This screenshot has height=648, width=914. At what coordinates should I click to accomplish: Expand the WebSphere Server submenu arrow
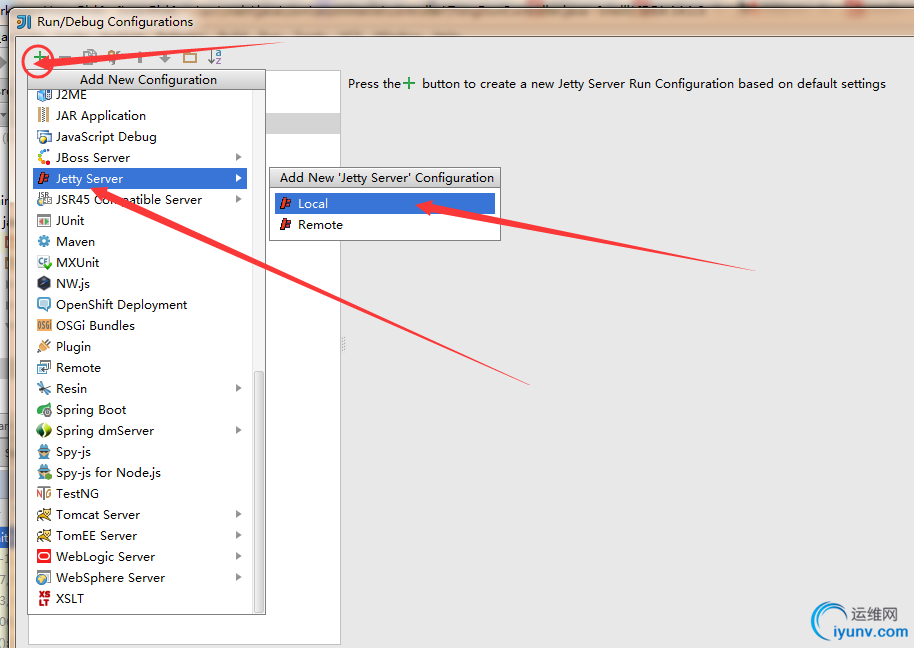coord(238,576)
